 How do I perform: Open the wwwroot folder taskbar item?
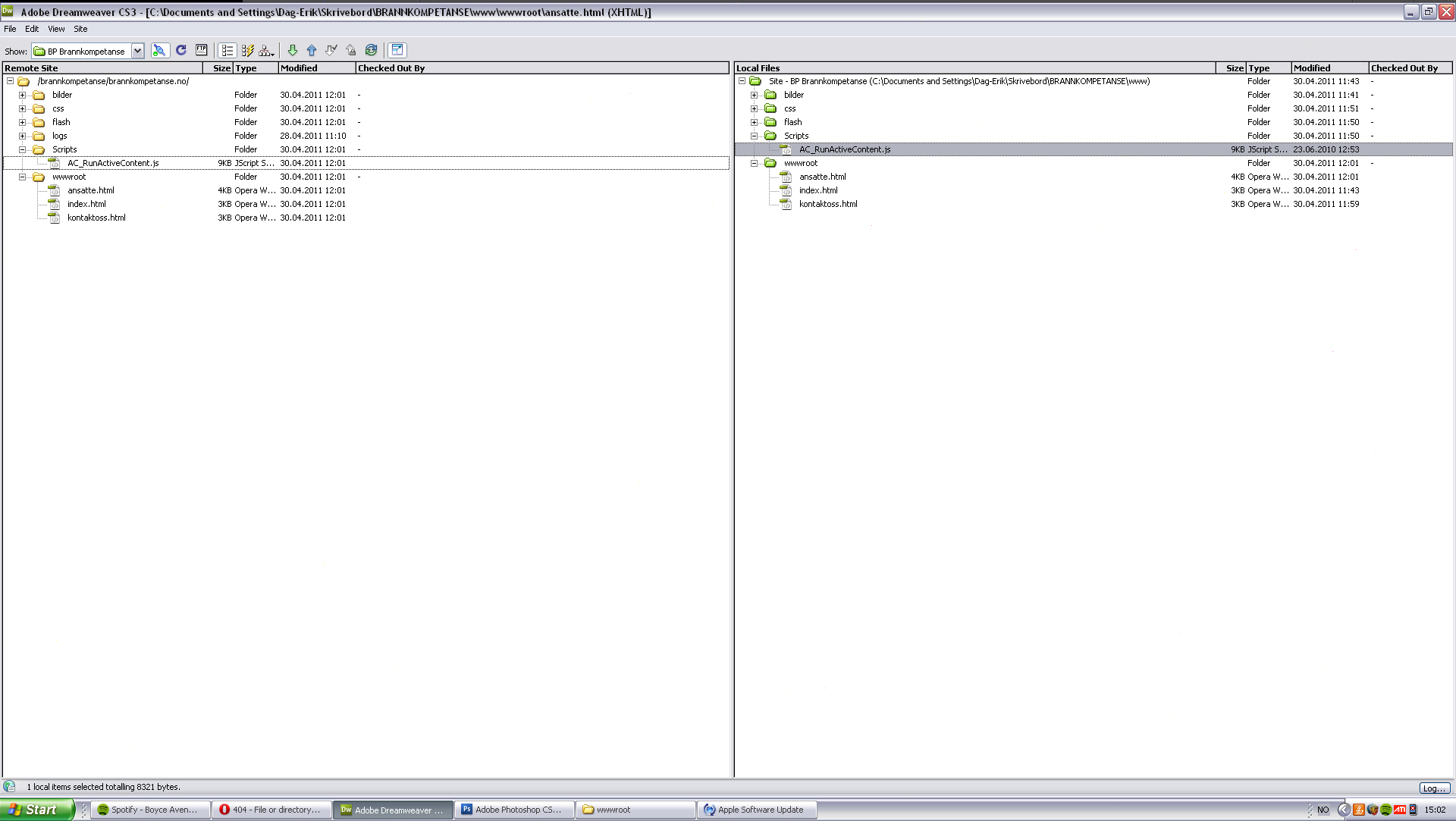[x=635, y=810]
